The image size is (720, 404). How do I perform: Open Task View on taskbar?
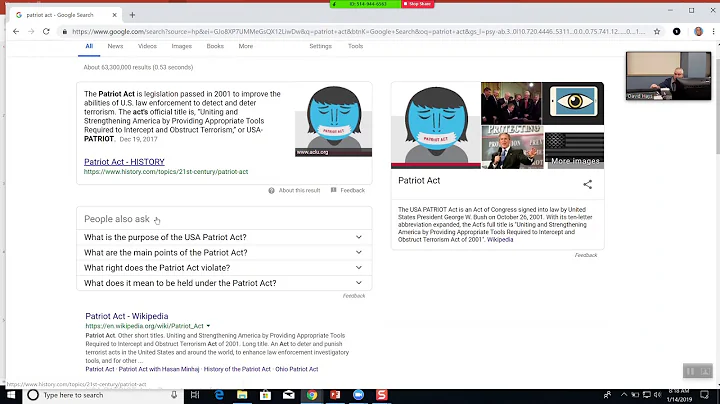tap(195, 395)
